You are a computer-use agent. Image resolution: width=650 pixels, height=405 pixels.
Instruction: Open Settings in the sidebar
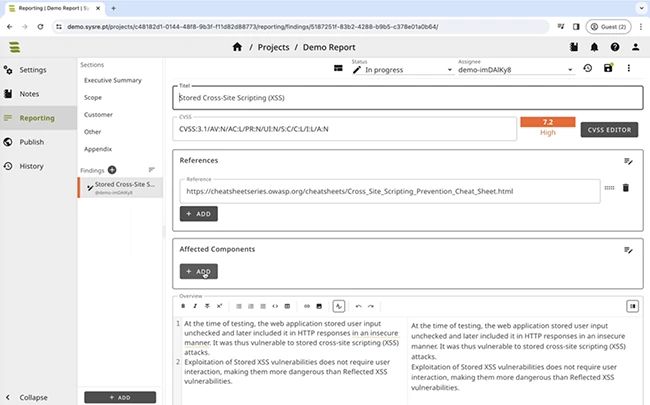(x=38, y=70)
